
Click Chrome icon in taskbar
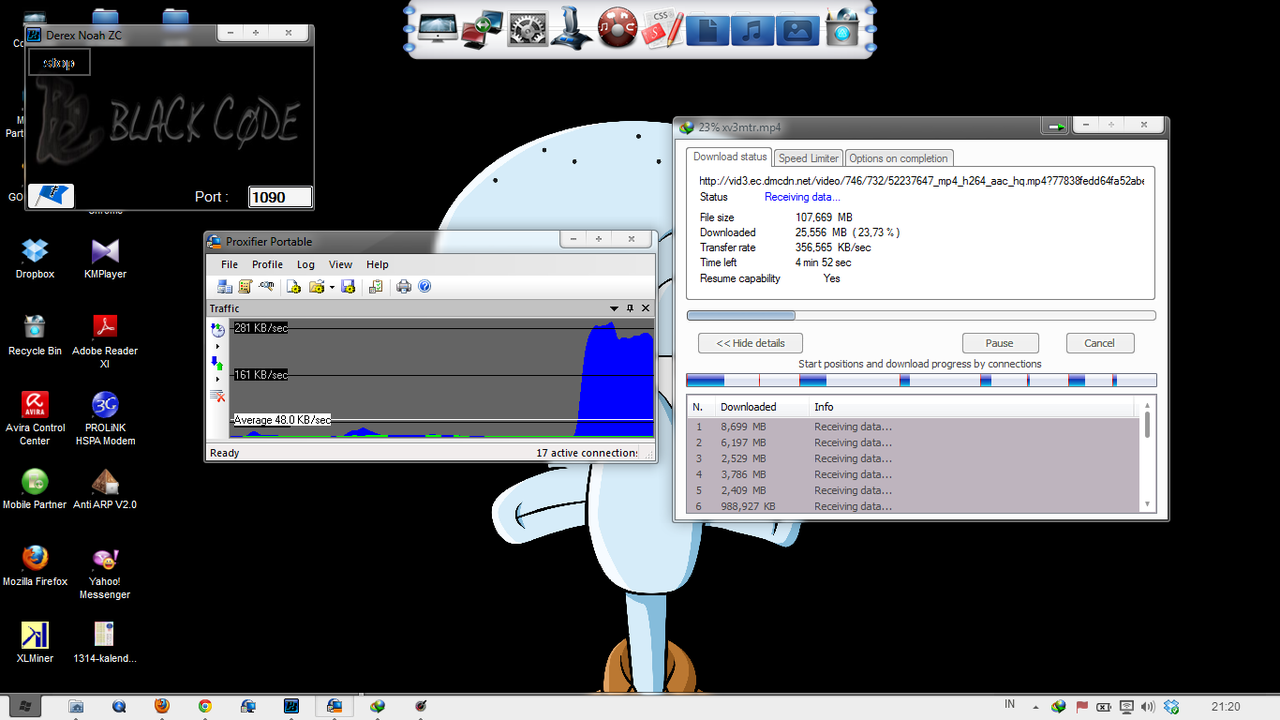[x=205, y=706]
